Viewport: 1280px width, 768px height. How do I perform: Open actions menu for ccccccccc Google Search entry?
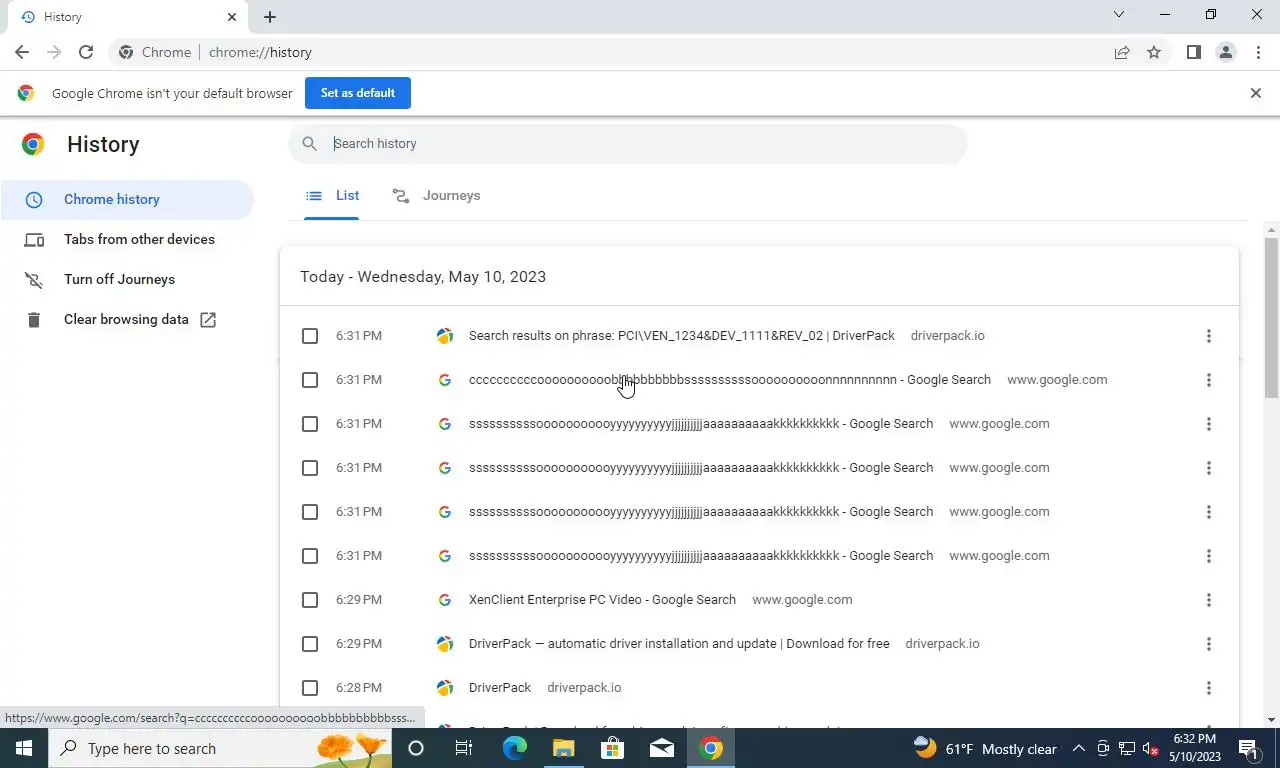tap(1209, 380)
